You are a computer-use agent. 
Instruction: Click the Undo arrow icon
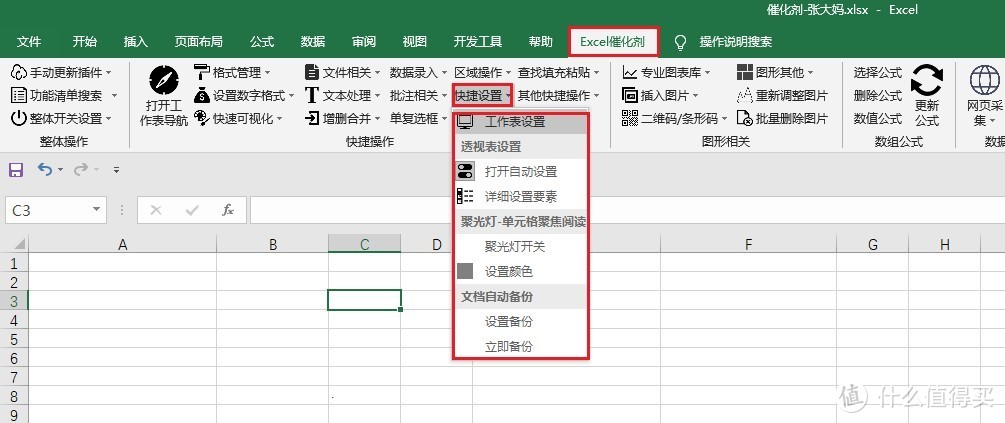pyautogui.click(x=45, y=169)
